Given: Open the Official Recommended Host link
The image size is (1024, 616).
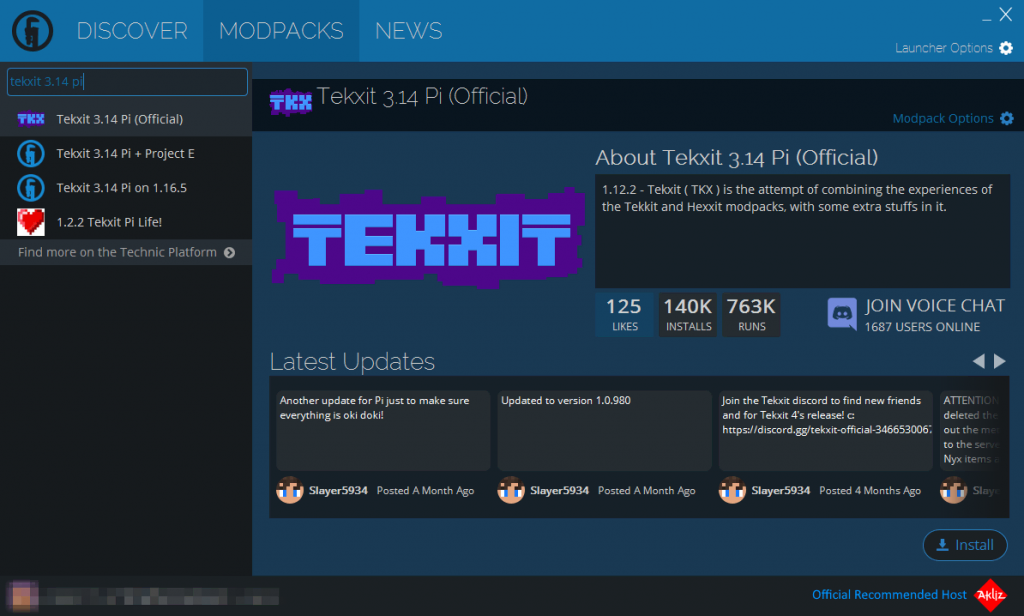Looking at the screenshot, I should pyautogui.click(x=888, y=594).
